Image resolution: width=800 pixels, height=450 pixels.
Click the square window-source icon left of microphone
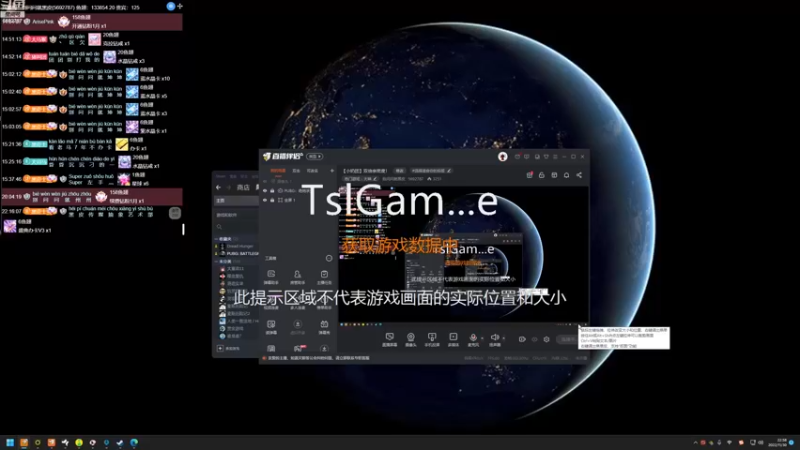click(453, 337)
